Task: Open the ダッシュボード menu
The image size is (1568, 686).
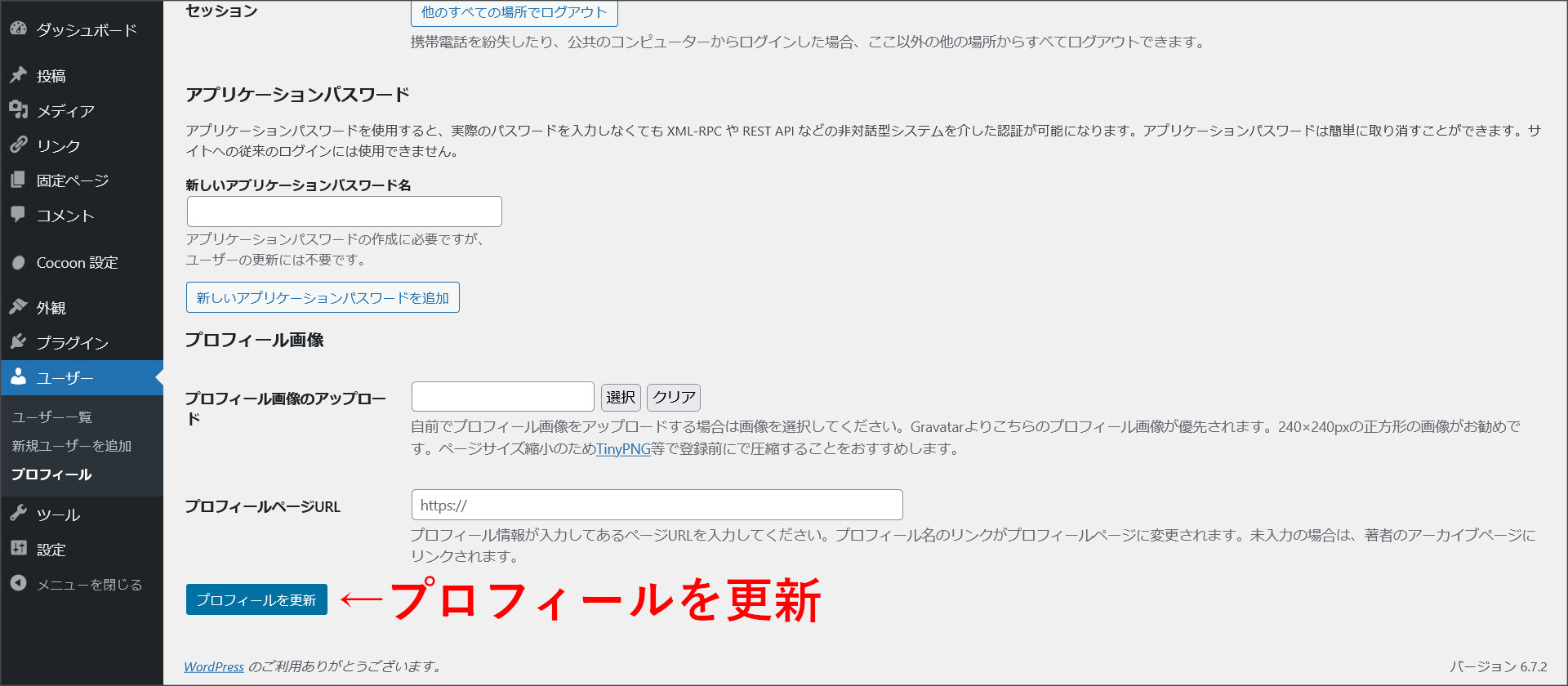Action: (82, 29)
